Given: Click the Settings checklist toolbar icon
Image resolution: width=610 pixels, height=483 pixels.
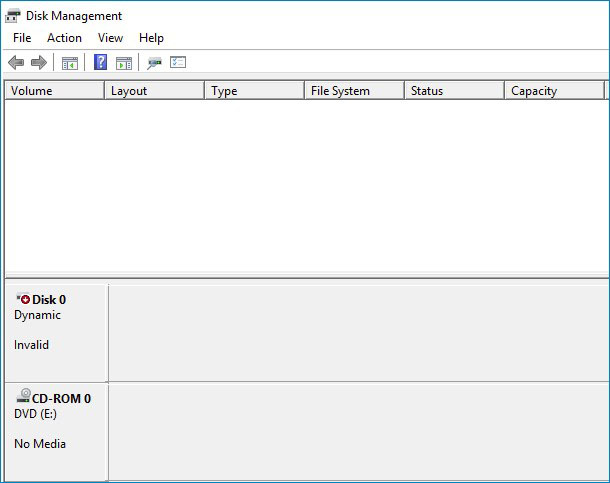Looking at the screenshot, I should tap(178, 63).
